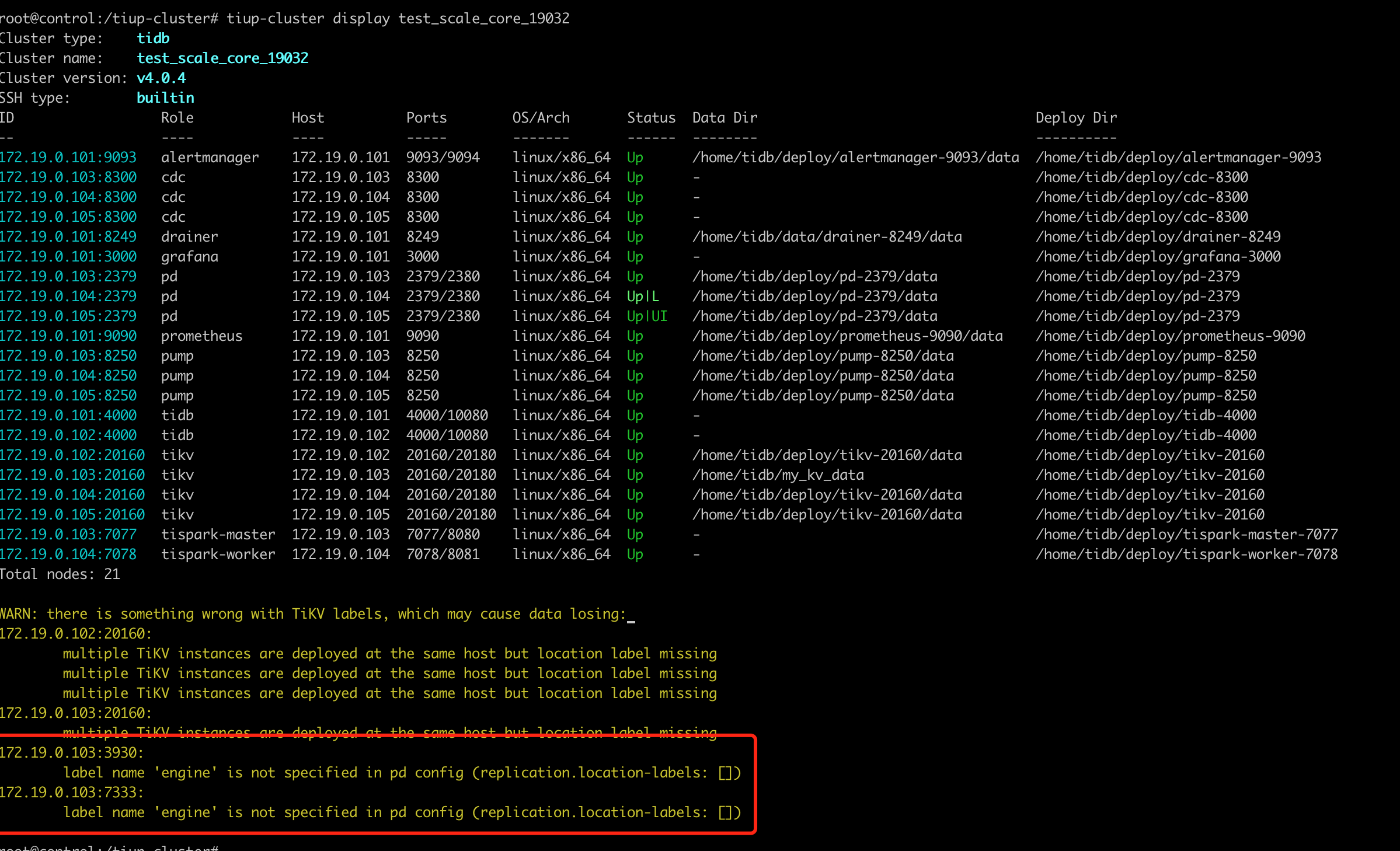Select node ID 172.19.0.103:8300
1400x851 pixels.
[68, 177]
